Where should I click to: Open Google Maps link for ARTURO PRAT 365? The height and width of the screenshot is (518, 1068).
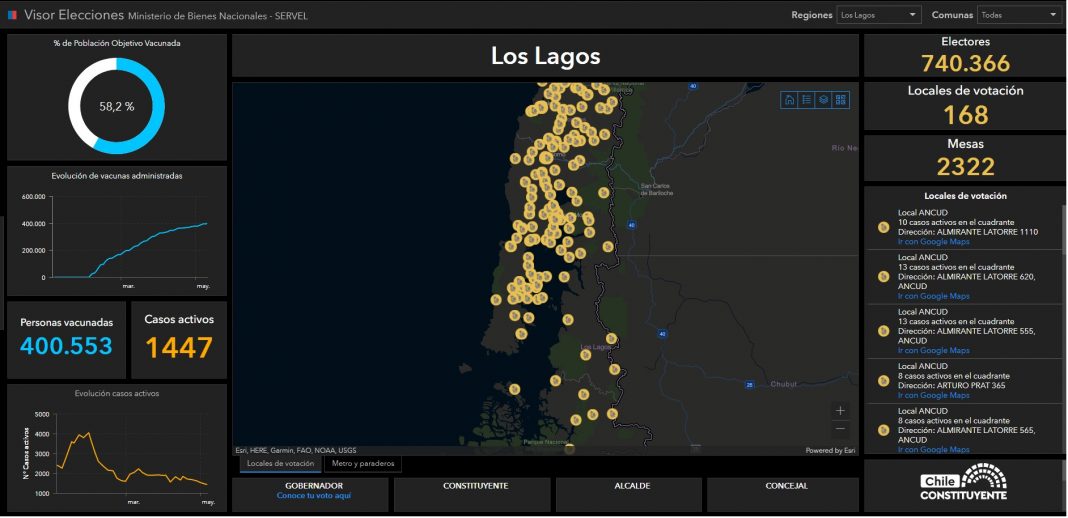pos(933,395)
